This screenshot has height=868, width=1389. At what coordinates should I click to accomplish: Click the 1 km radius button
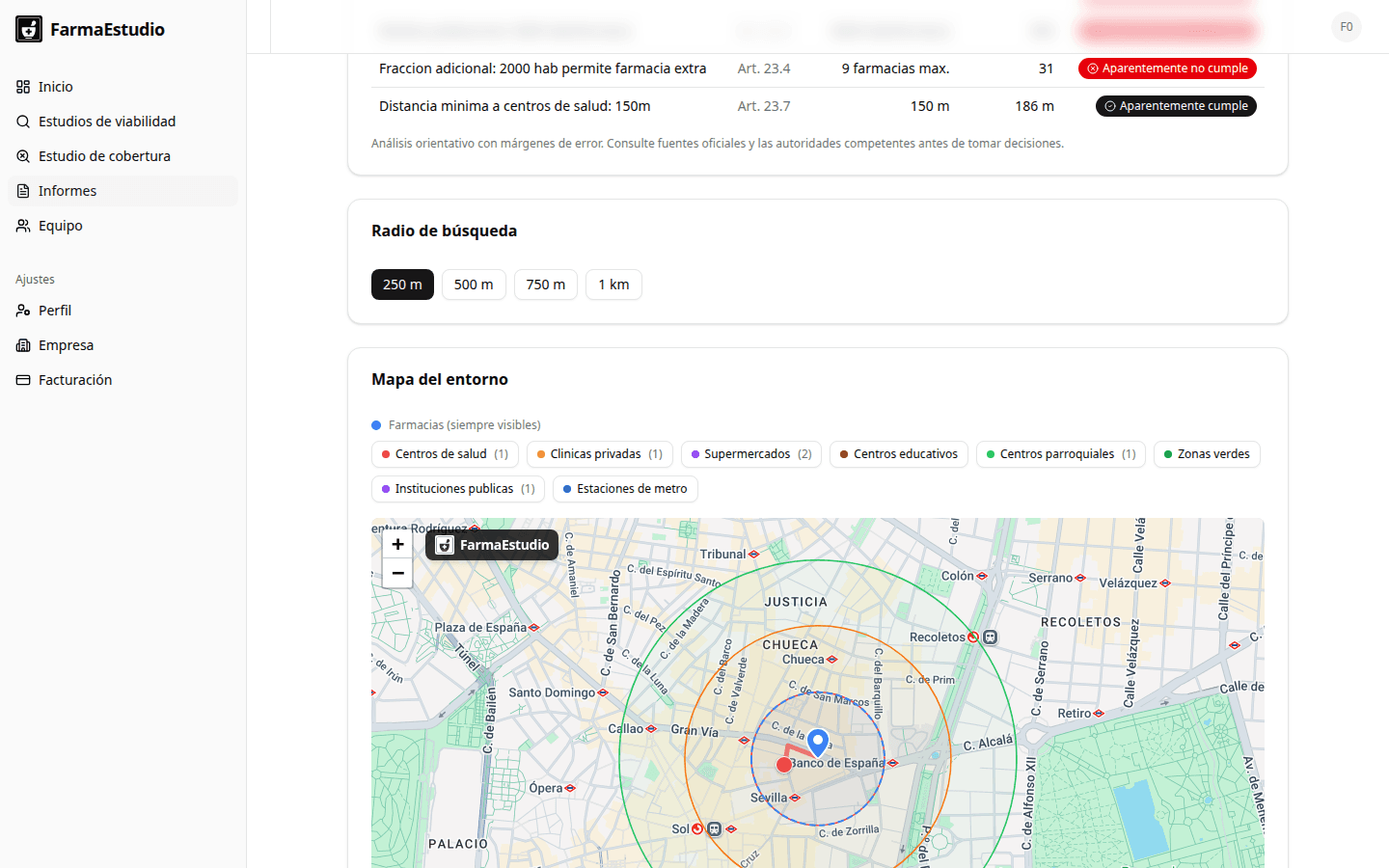click(613, 284)
